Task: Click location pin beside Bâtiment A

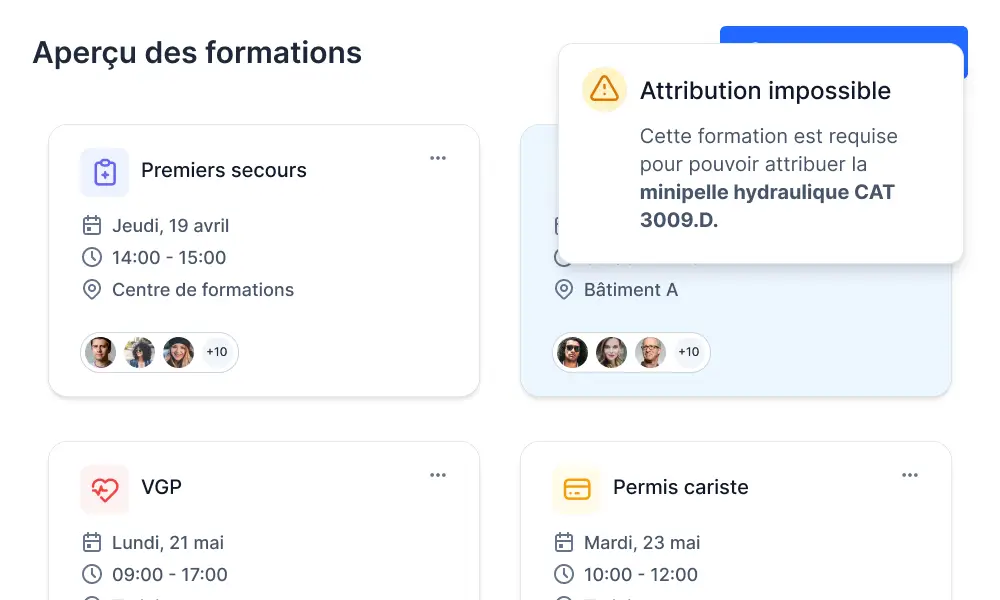Action: point(564,290)
